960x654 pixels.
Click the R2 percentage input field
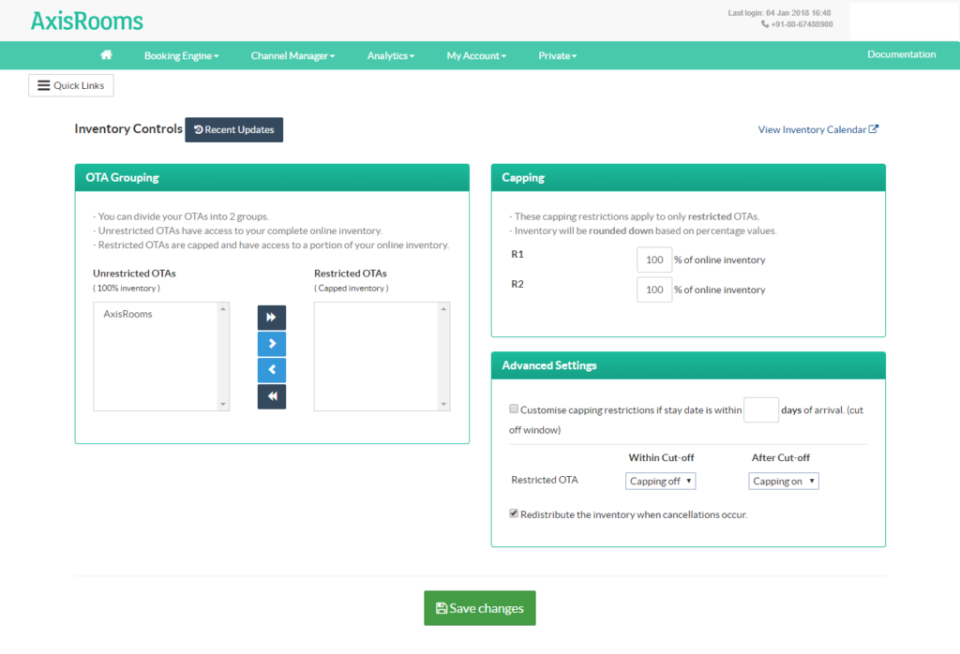tap(654, 290)
